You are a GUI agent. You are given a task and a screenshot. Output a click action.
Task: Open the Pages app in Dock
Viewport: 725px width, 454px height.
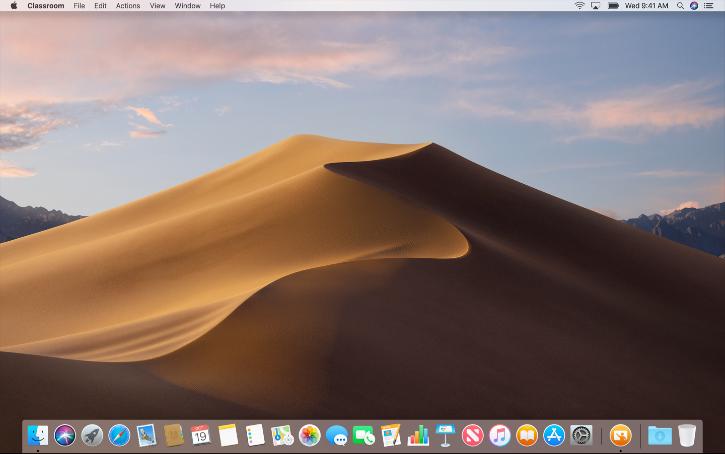coord(391,436)
